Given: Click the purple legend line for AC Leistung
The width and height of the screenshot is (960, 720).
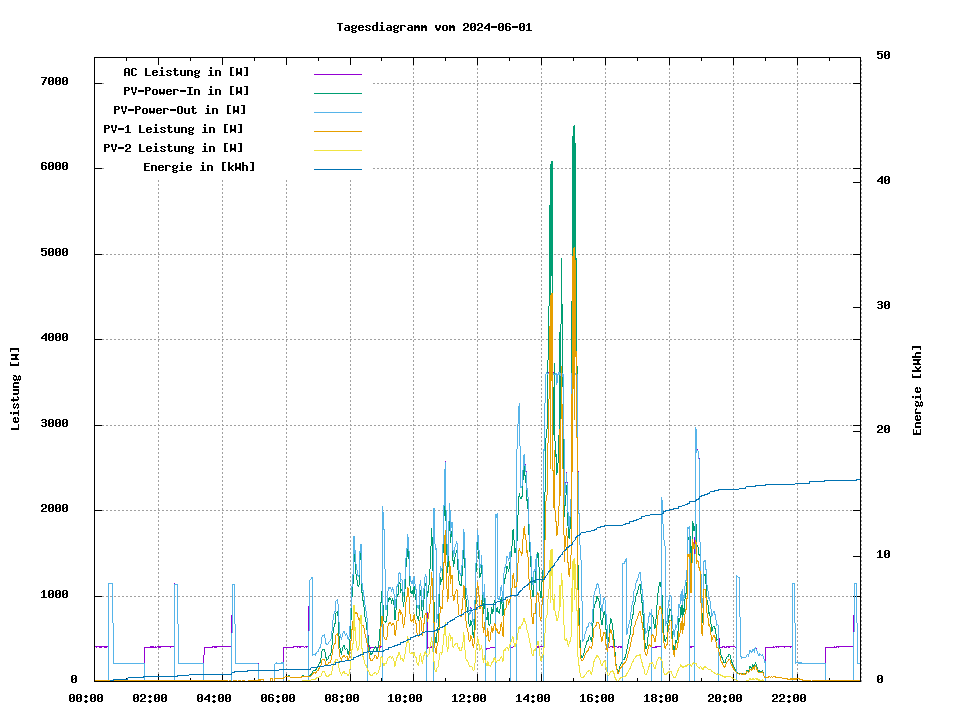Looking at the screenshot, I should tap(337, 74).
